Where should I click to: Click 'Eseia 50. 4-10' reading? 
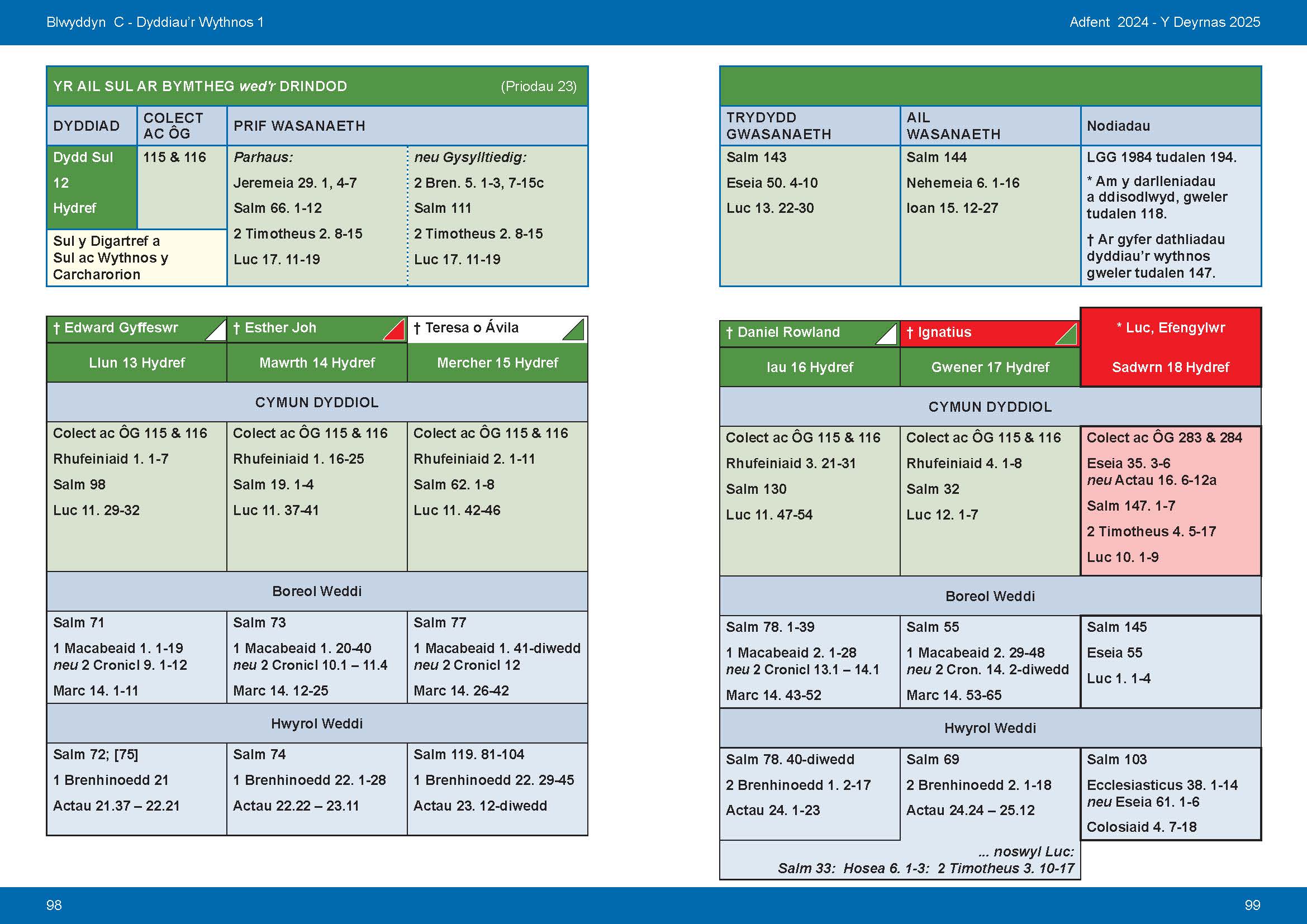pos(772,183)
